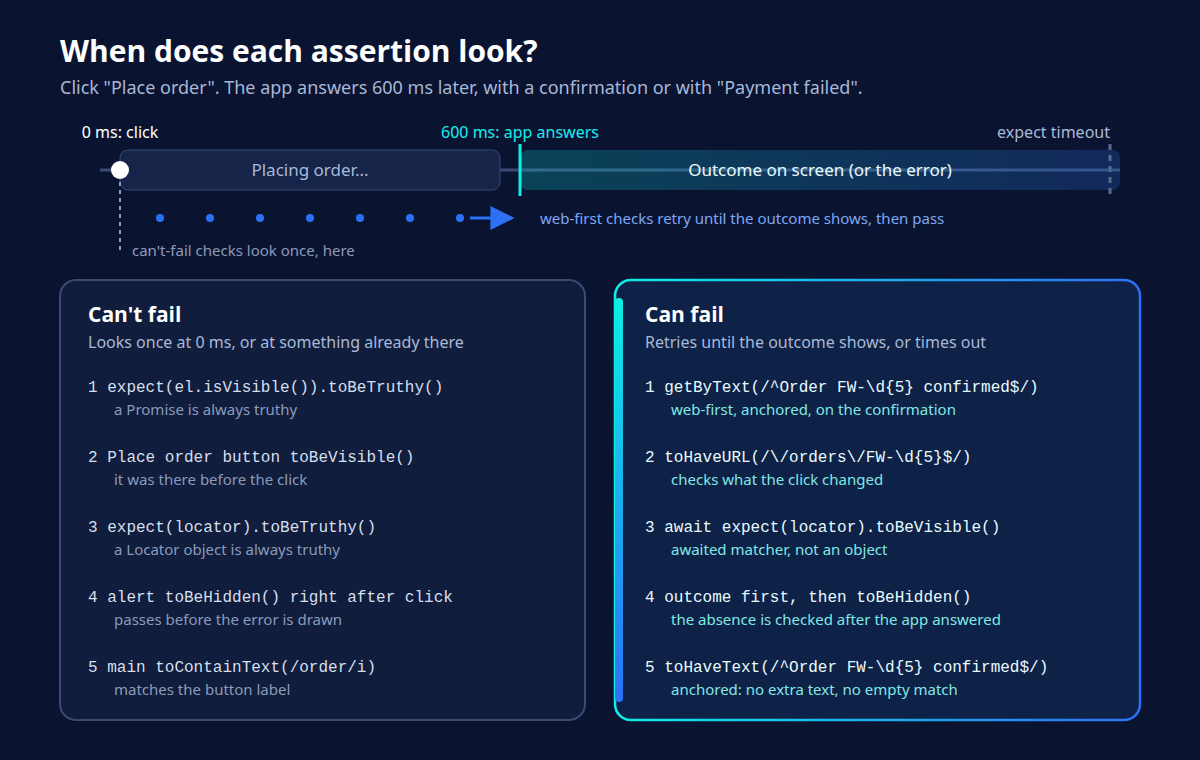
Task: Click code 'await expect(locator).toBeVisible()'
Action: [832, 527]
